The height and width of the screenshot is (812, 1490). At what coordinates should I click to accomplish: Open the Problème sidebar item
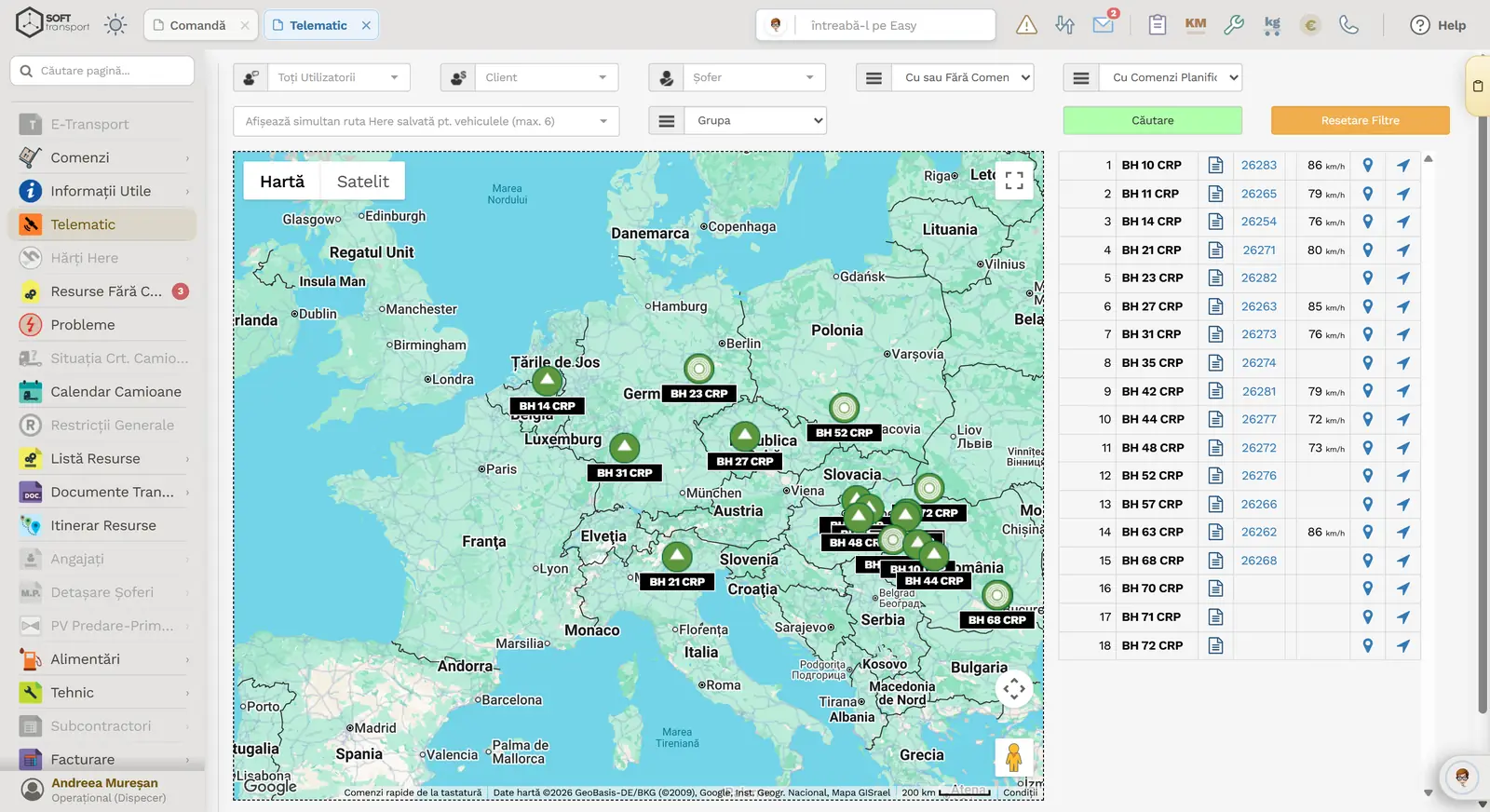click(102, 325)
